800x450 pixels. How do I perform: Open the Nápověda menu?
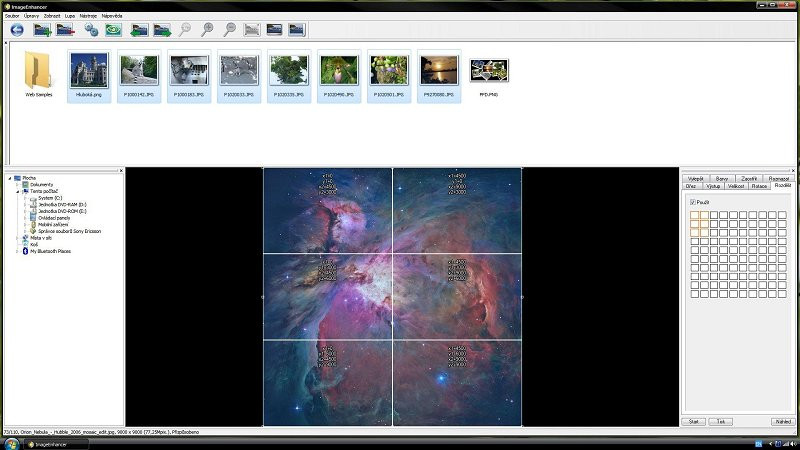pos(112,16)
